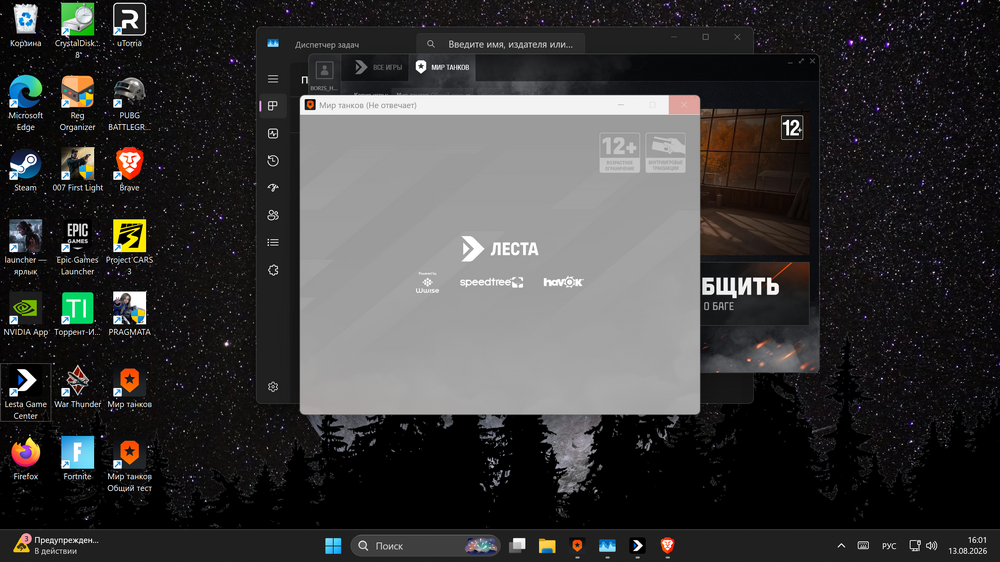This screenshot has width=1000, height=562.
Task: Switch to Task Manager Processes page icon
Action: (273, 106)
